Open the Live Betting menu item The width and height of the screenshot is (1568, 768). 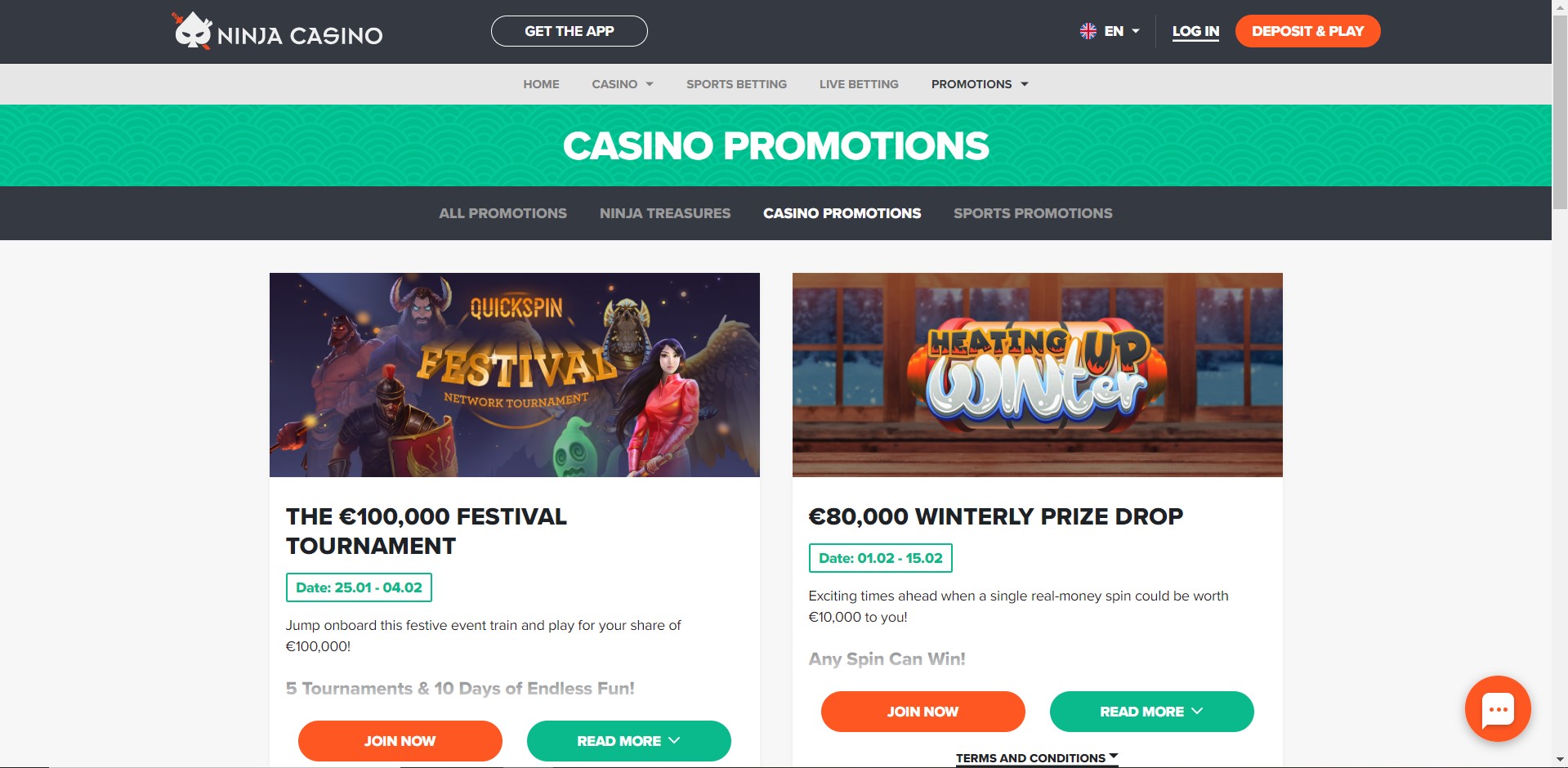click(x=859, y=84)
